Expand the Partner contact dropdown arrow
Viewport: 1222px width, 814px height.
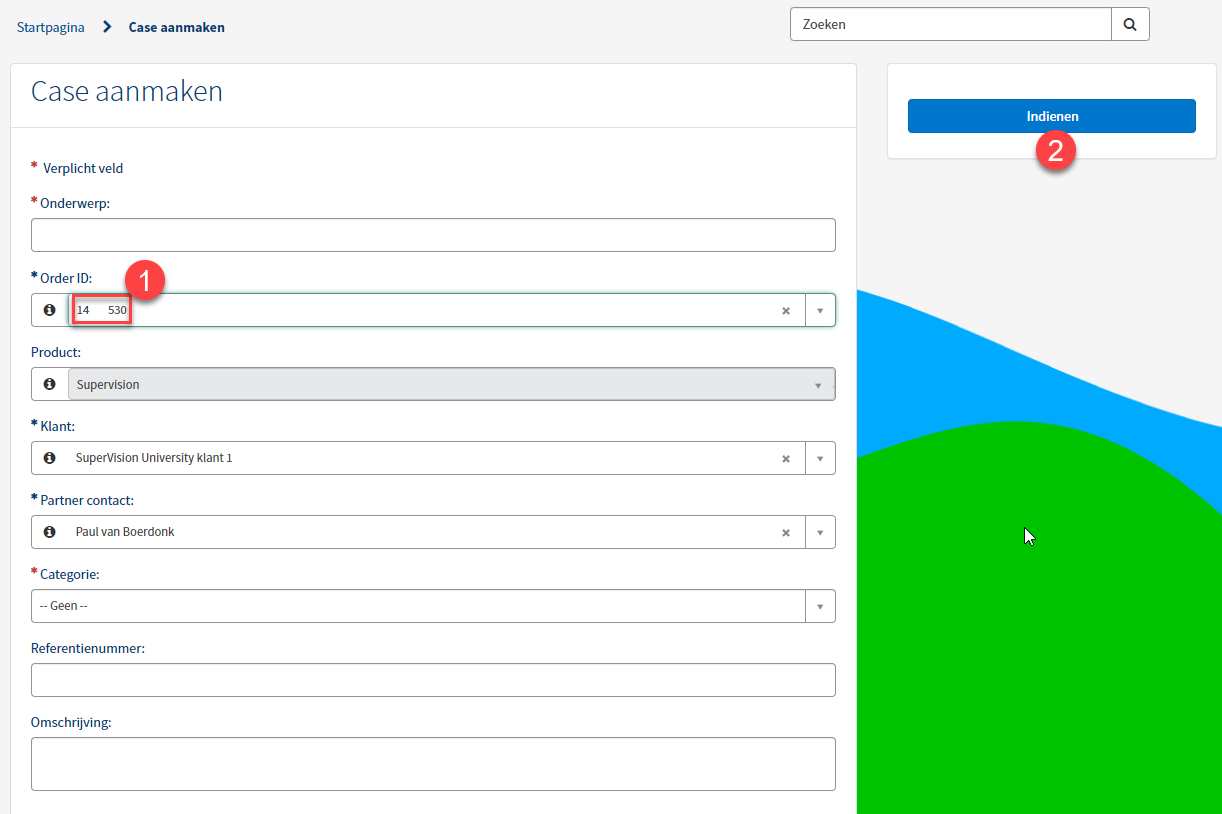(820, 533)
